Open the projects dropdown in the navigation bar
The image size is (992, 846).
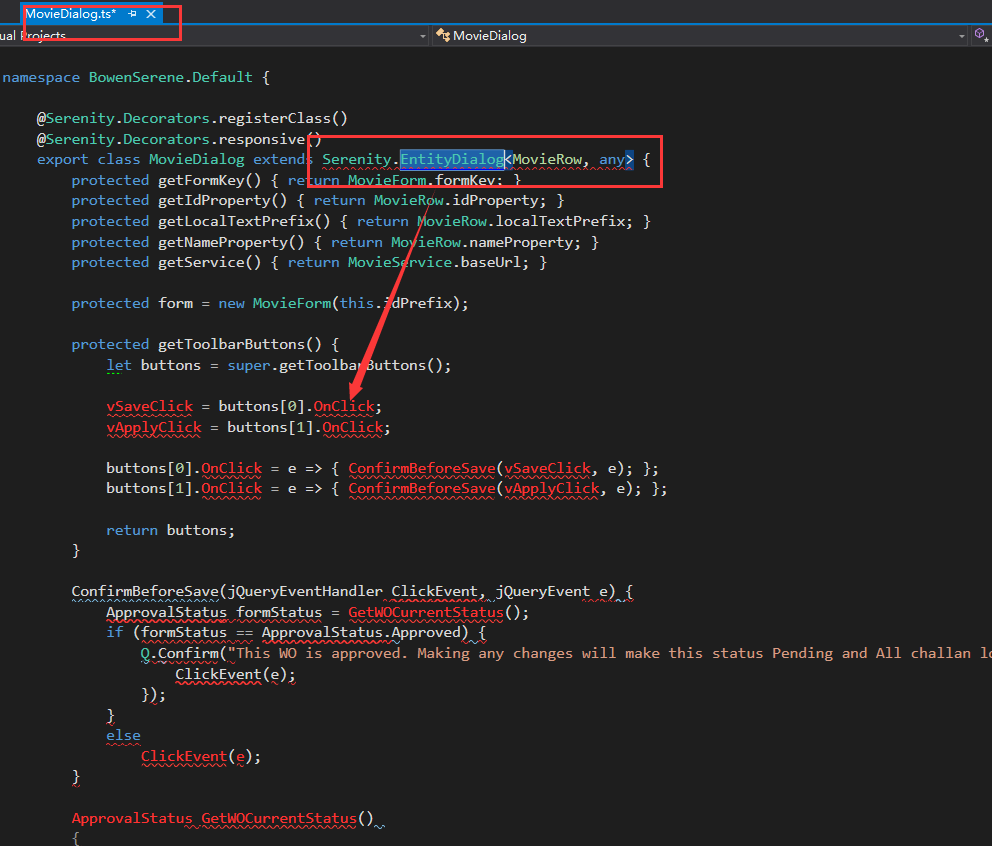click(x=422, y=35)
